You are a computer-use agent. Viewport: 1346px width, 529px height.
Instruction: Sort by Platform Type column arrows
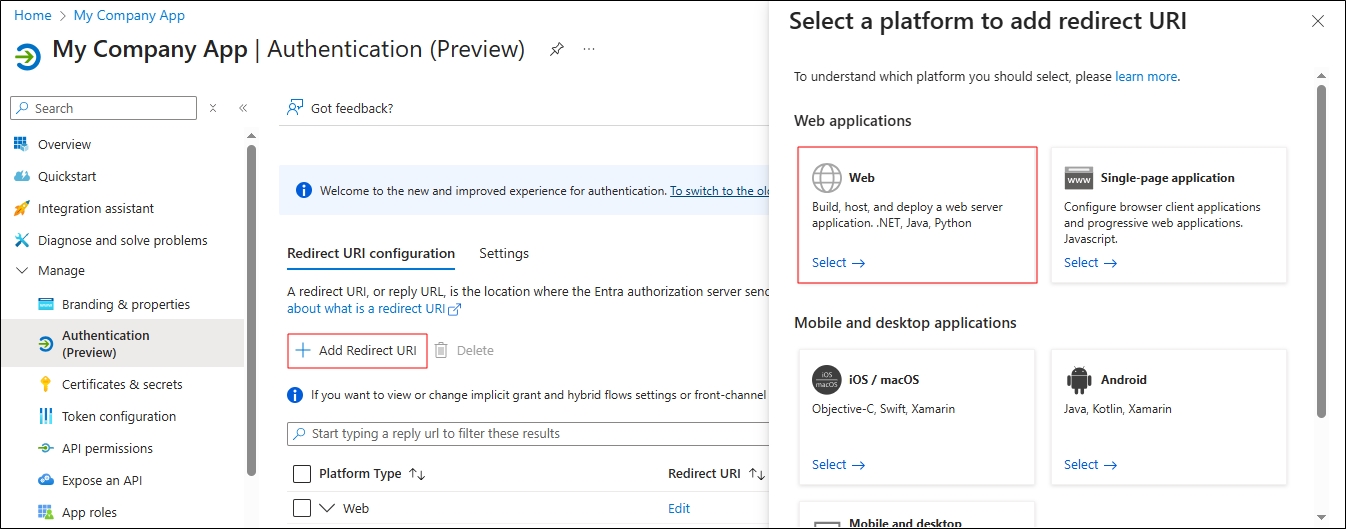pos(417,474)
